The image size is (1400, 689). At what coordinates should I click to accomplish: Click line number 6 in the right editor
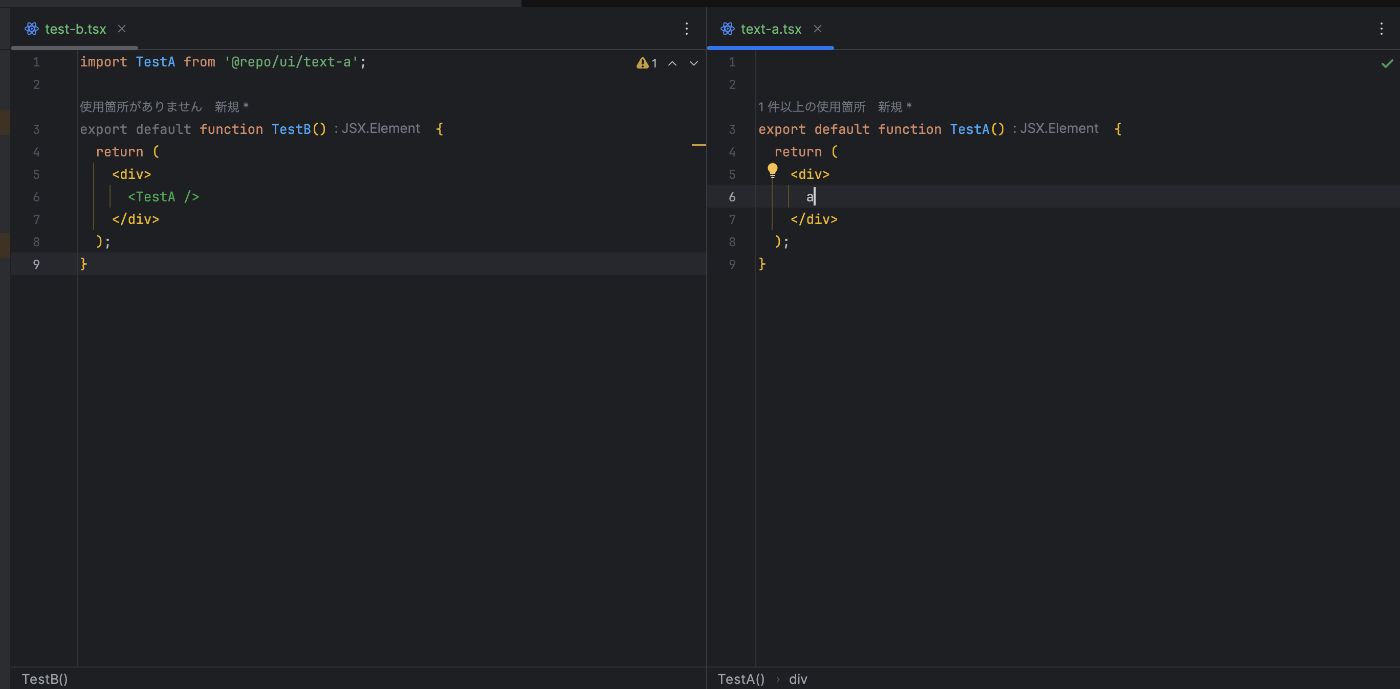tap(731, 196)
